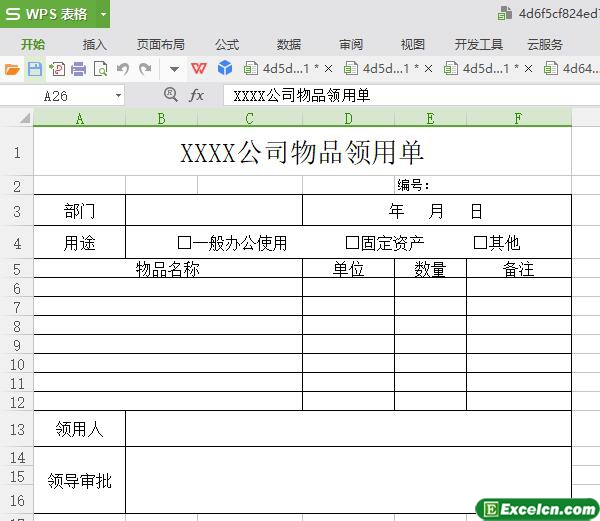
Task: Expand the Name Box dropdown arrow
Action: click(x=119, y=95)
